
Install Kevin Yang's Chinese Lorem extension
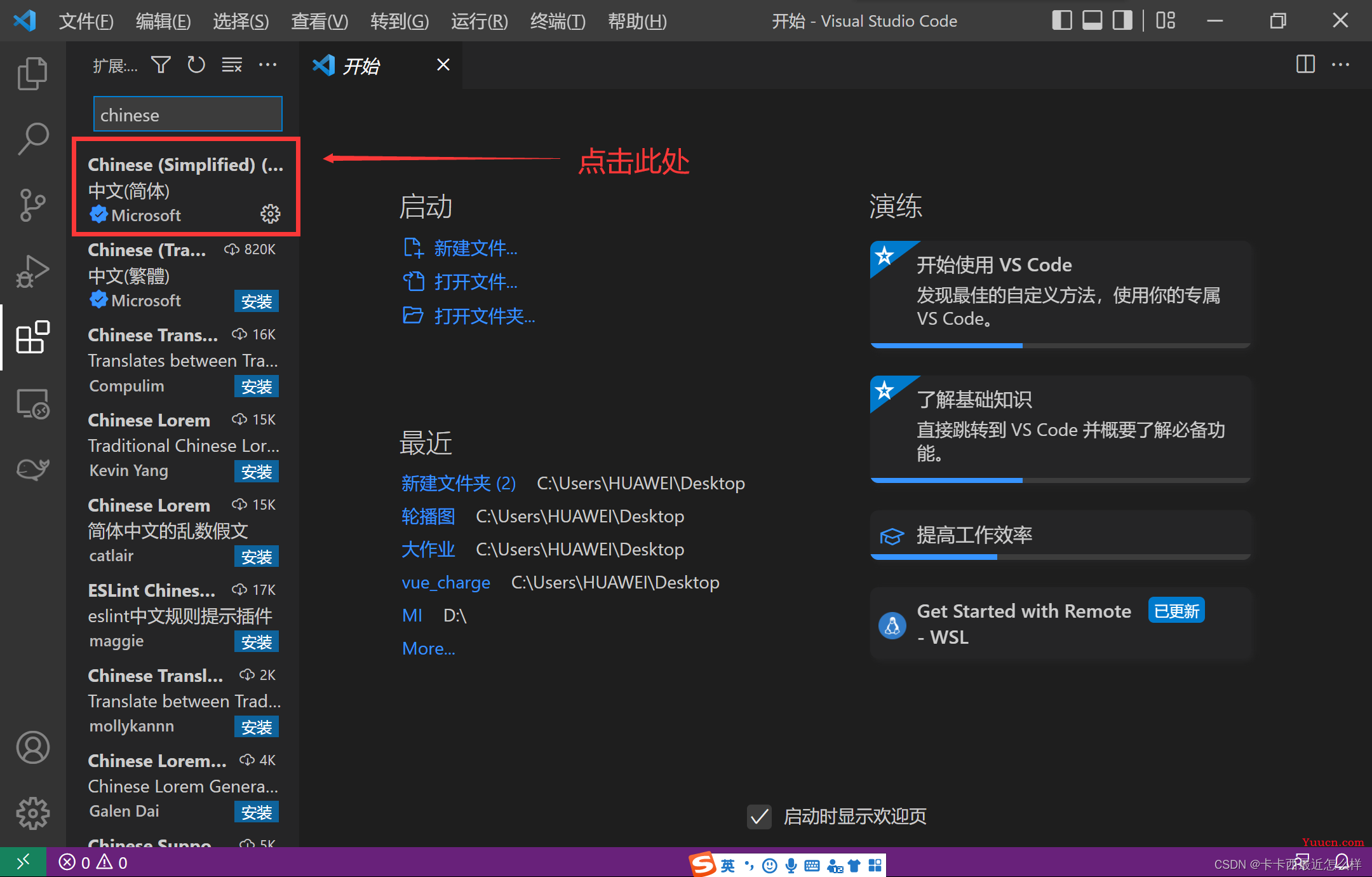[x=257, y=472]
